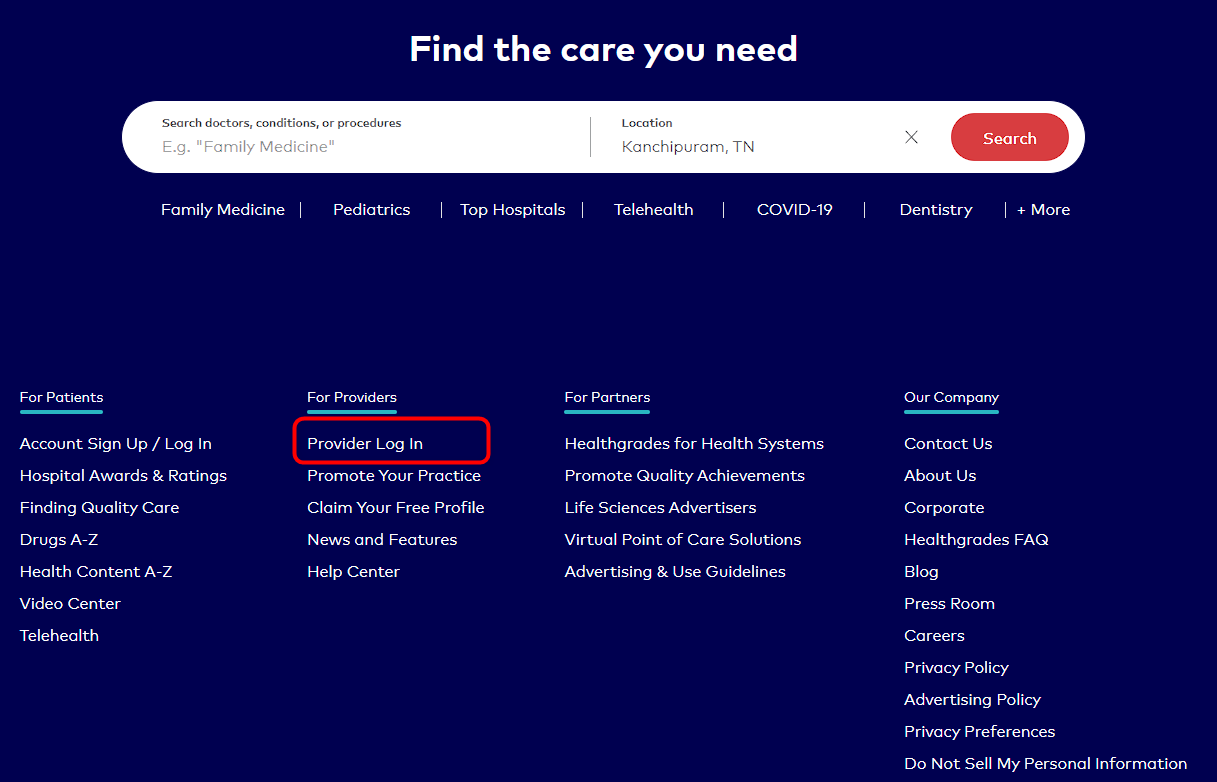Select Claim Your Free Profile

[396, 508]
